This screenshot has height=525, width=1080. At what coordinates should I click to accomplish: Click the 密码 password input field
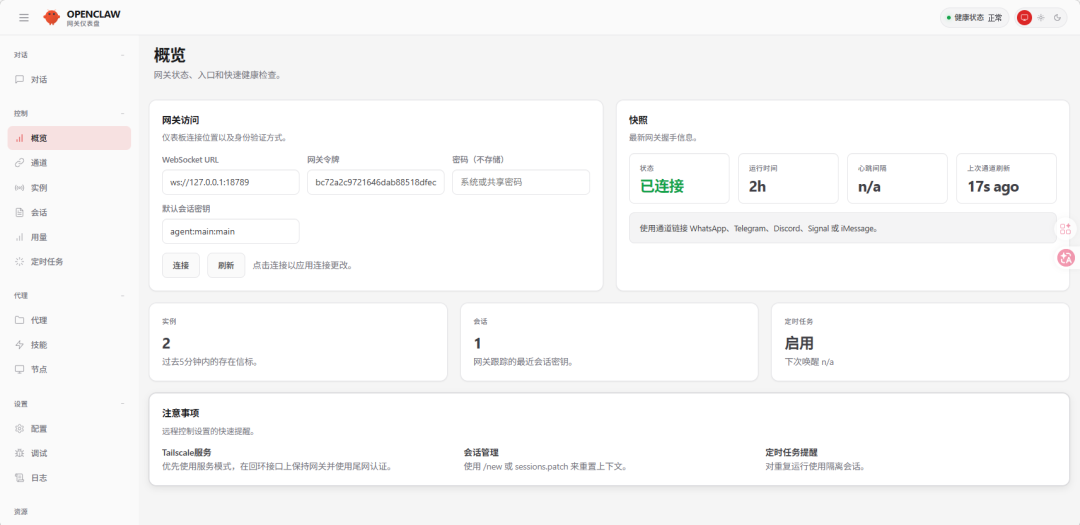520,182
